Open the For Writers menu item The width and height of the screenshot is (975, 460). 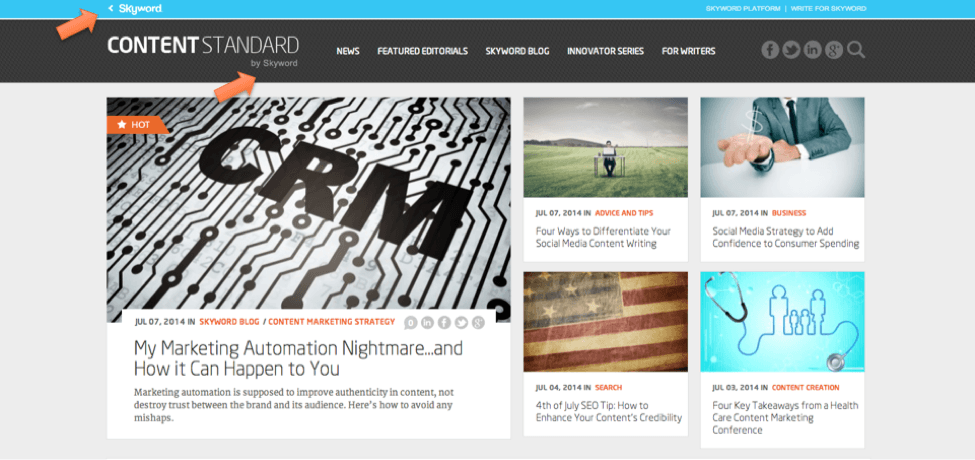click(x=688, y=51)
